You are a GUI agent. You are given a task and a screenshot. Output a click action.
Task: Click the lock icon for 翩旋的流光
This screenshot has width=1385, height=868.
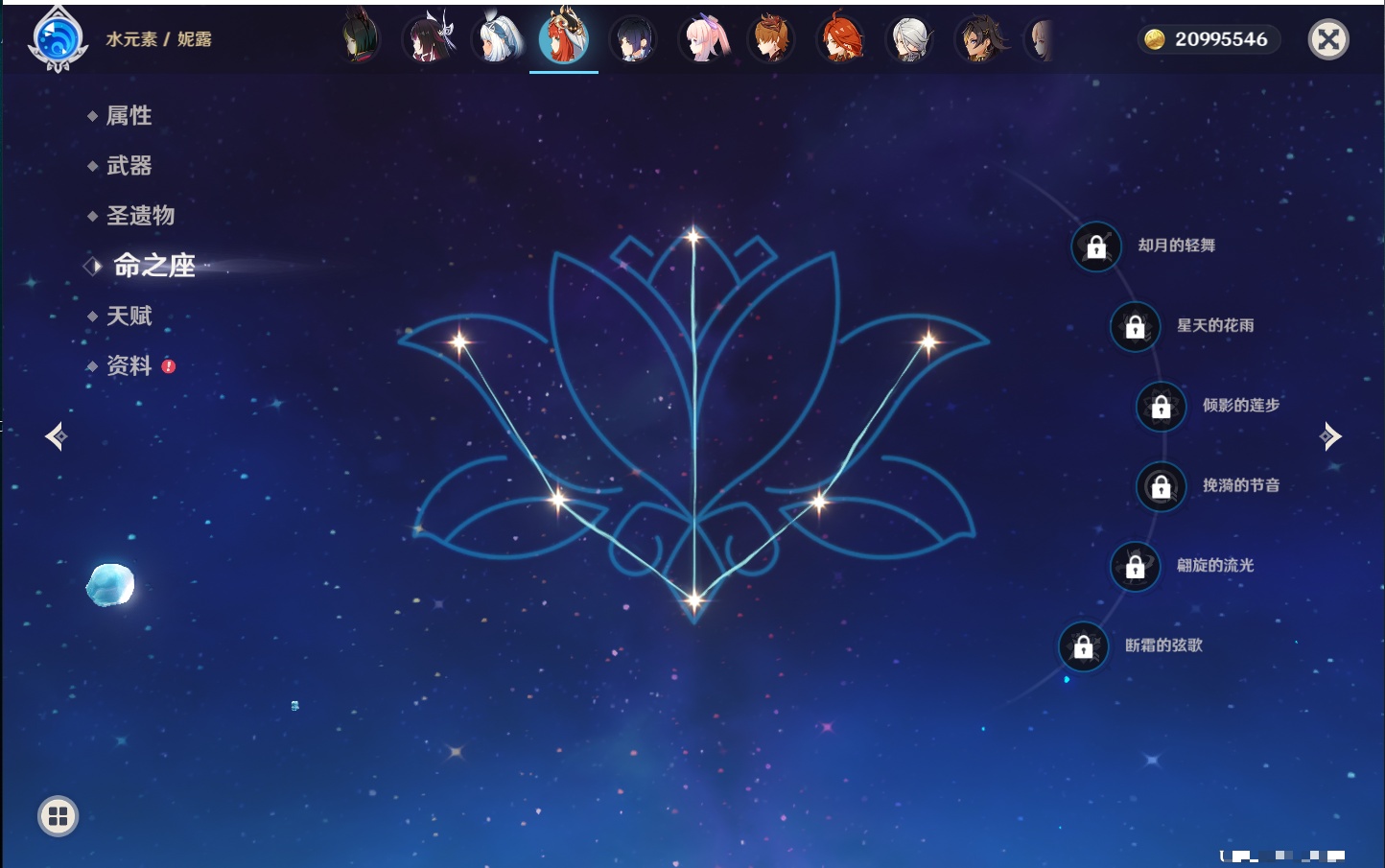click(1136, 566)
